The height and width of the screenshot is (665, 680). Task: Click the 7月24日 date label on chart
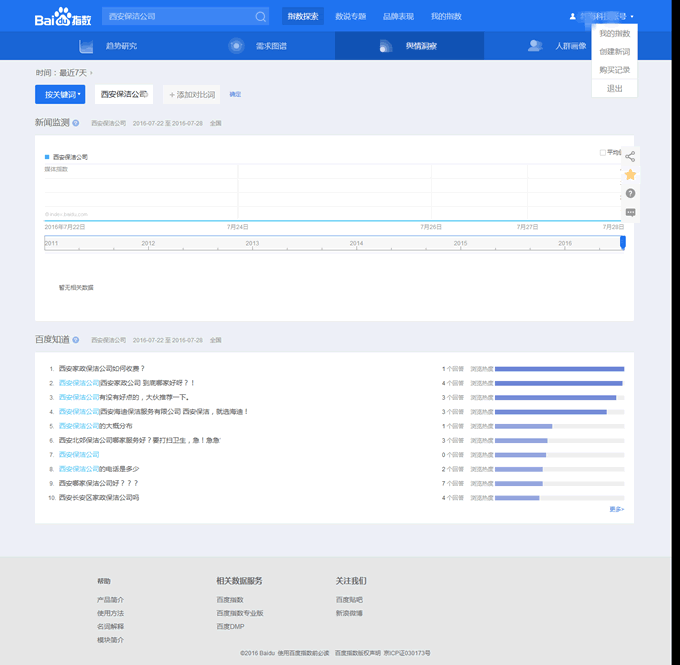point(238,227)
